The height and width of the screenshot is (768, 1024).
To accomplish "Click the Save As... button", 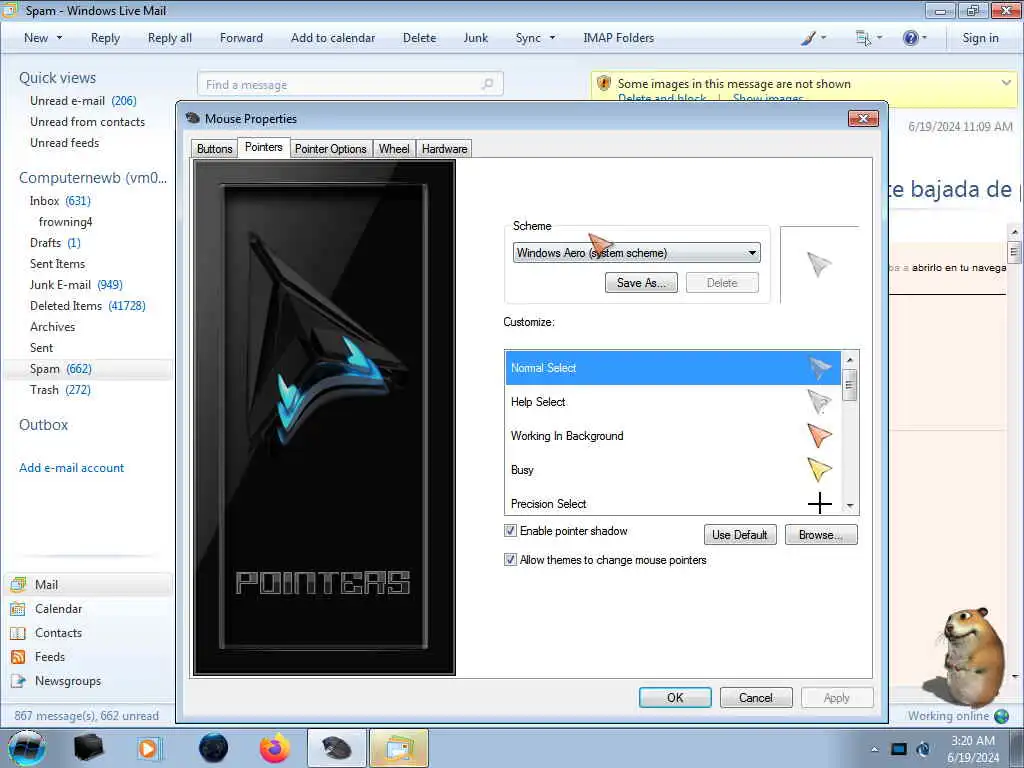I will (641, 283).
